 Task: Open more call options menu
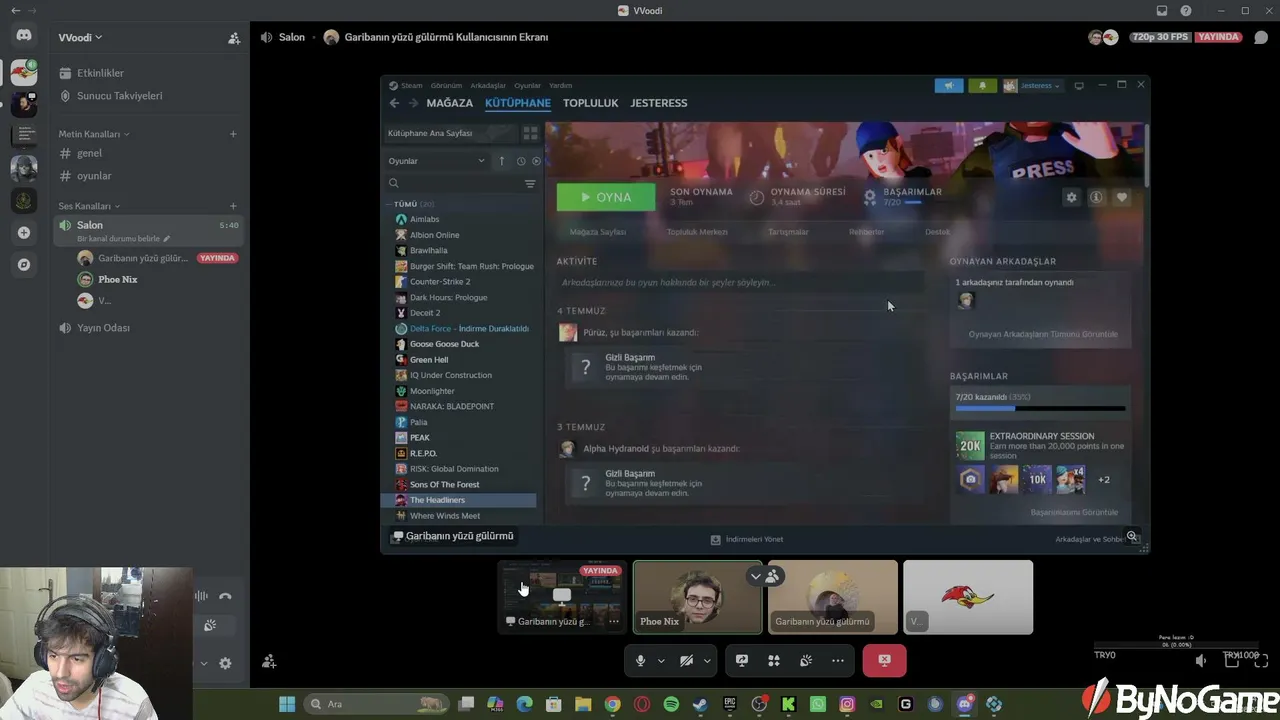(838, 661)
